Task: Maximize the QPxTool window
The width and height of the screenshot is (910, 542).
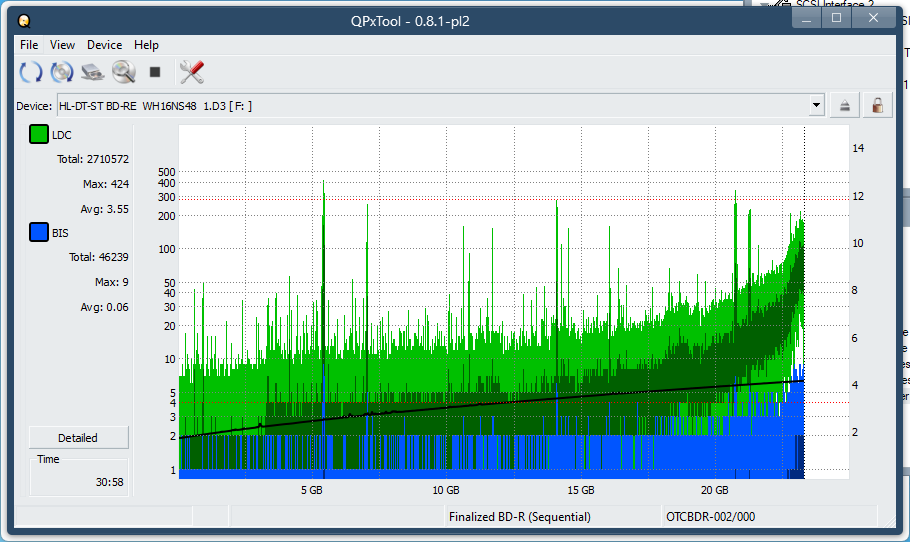Action: pos(836,19)
